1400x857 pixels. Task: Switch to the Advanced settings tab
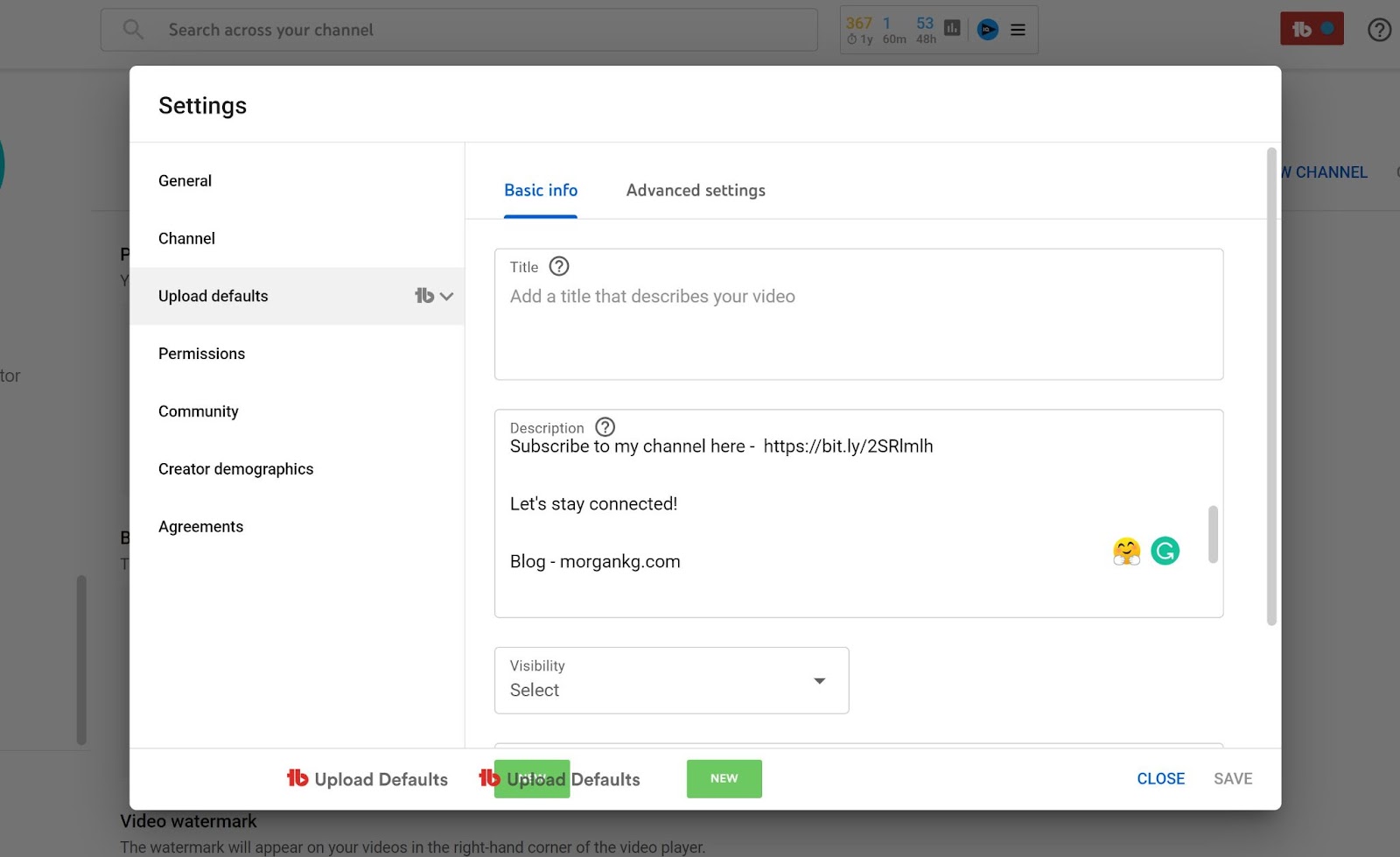[696, 190]
